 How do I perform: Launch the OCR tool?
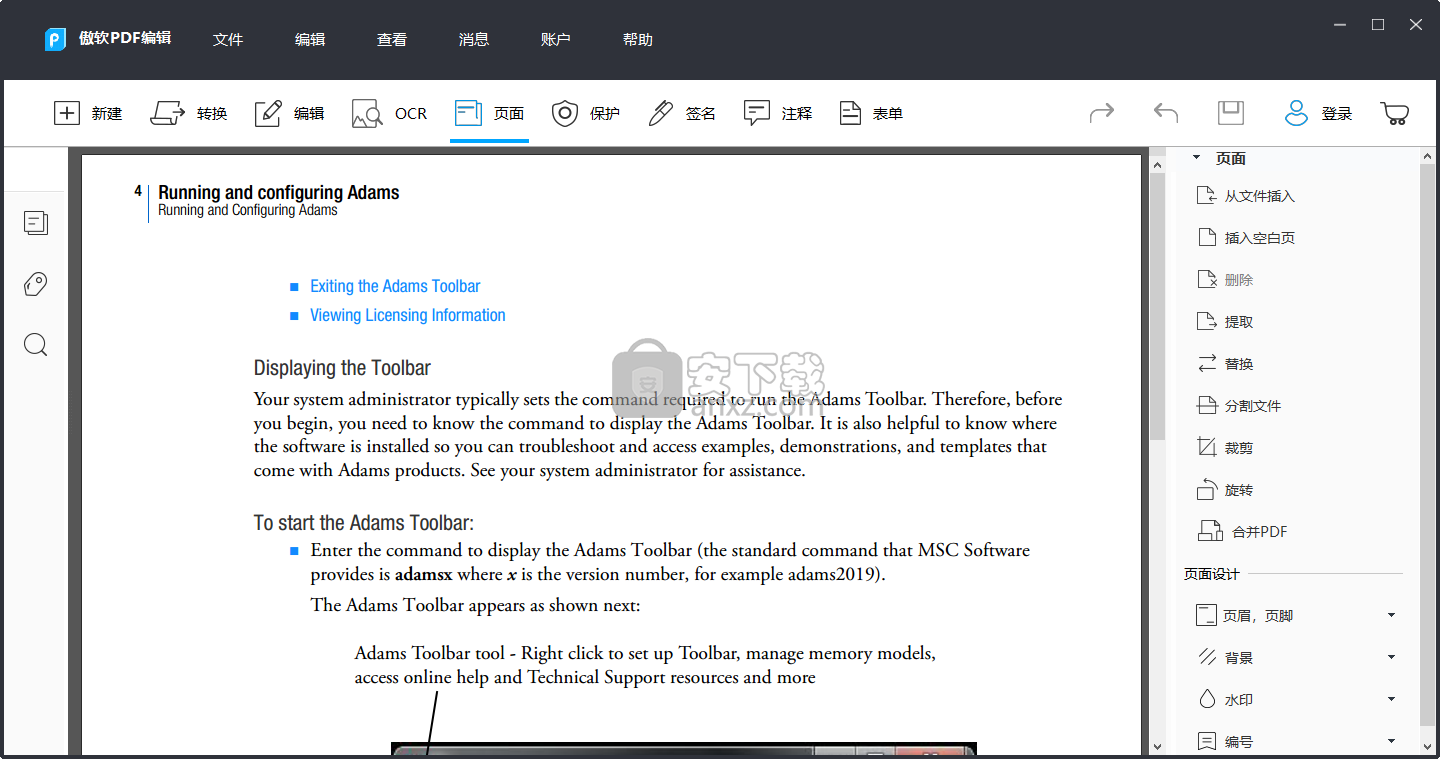pyautogui.click(x=389, y=113)
